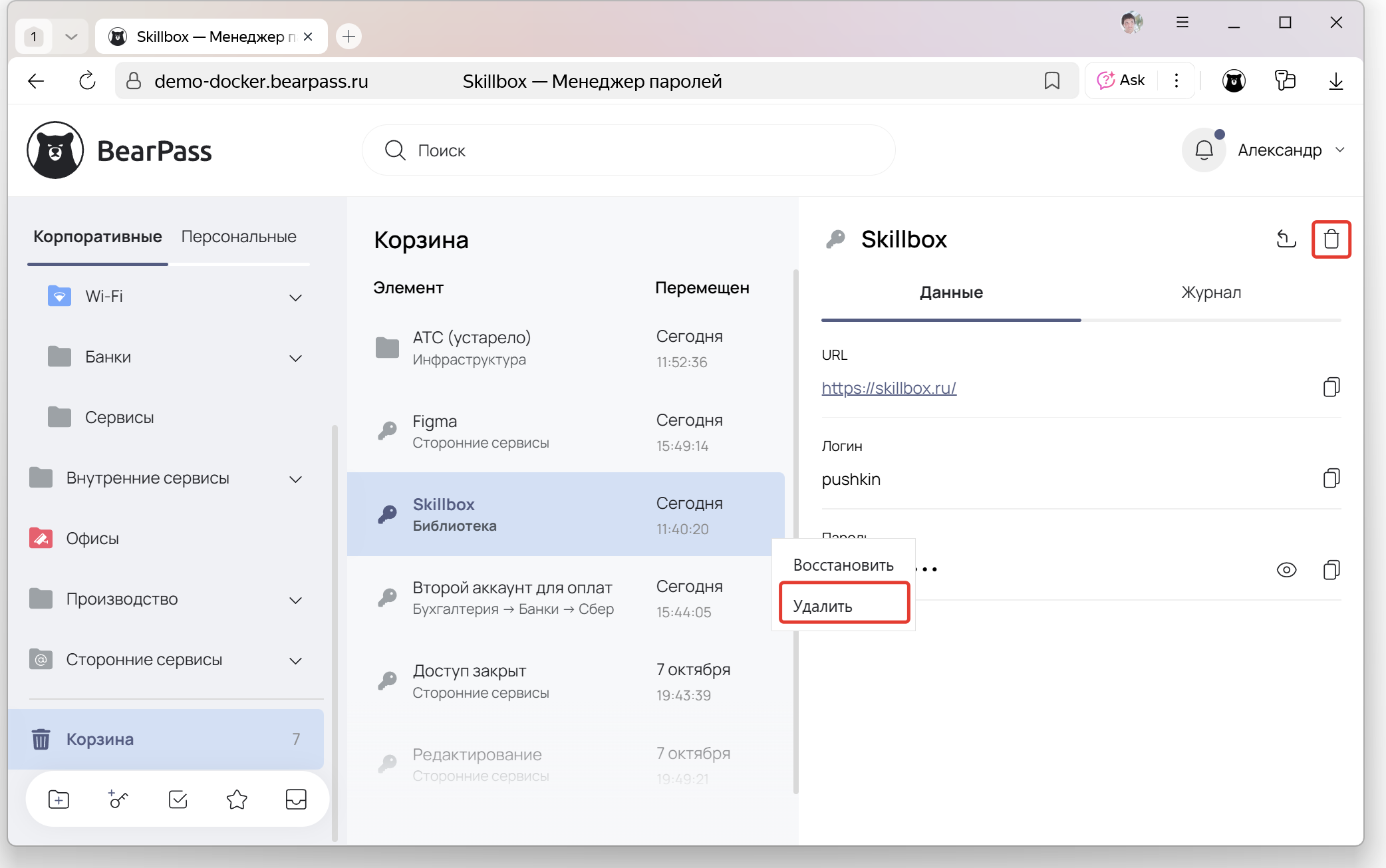
Task: Click the Поиск search field
Action: (x=628, y=150)
